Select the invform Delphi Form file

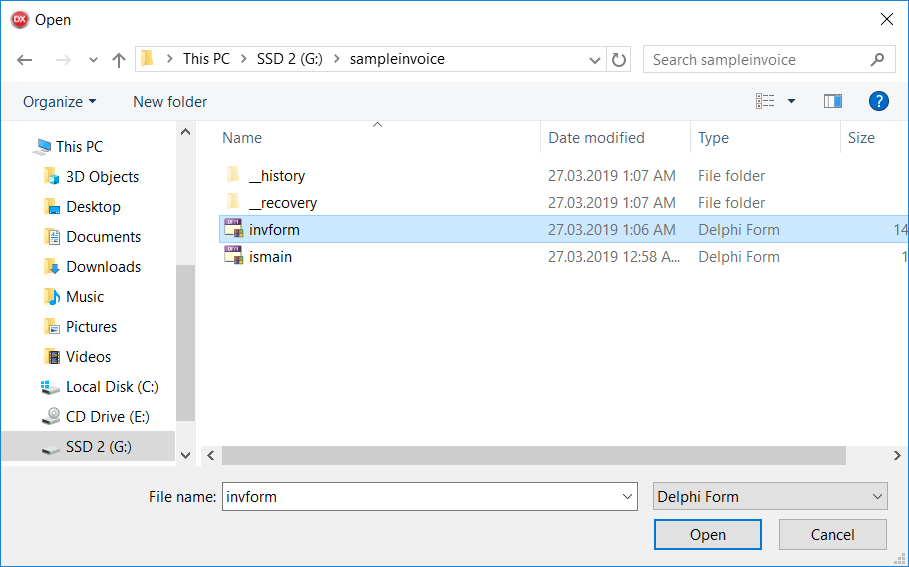(x=563, y=230)
